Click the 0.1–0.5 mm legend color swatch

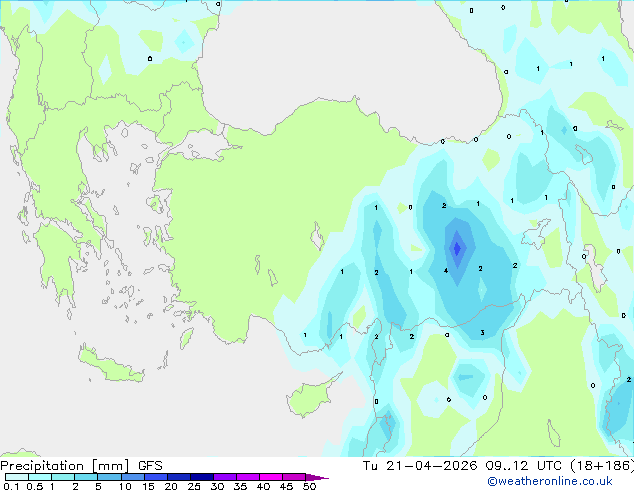pyautogui.click(x=17, y=477)
